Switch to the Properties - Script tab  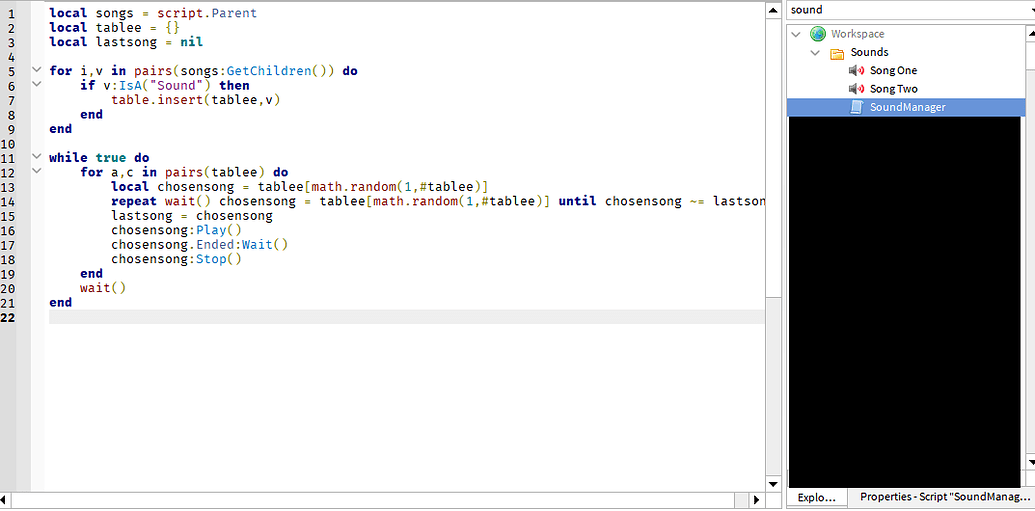pyautogui.click(x=943, y=496)
